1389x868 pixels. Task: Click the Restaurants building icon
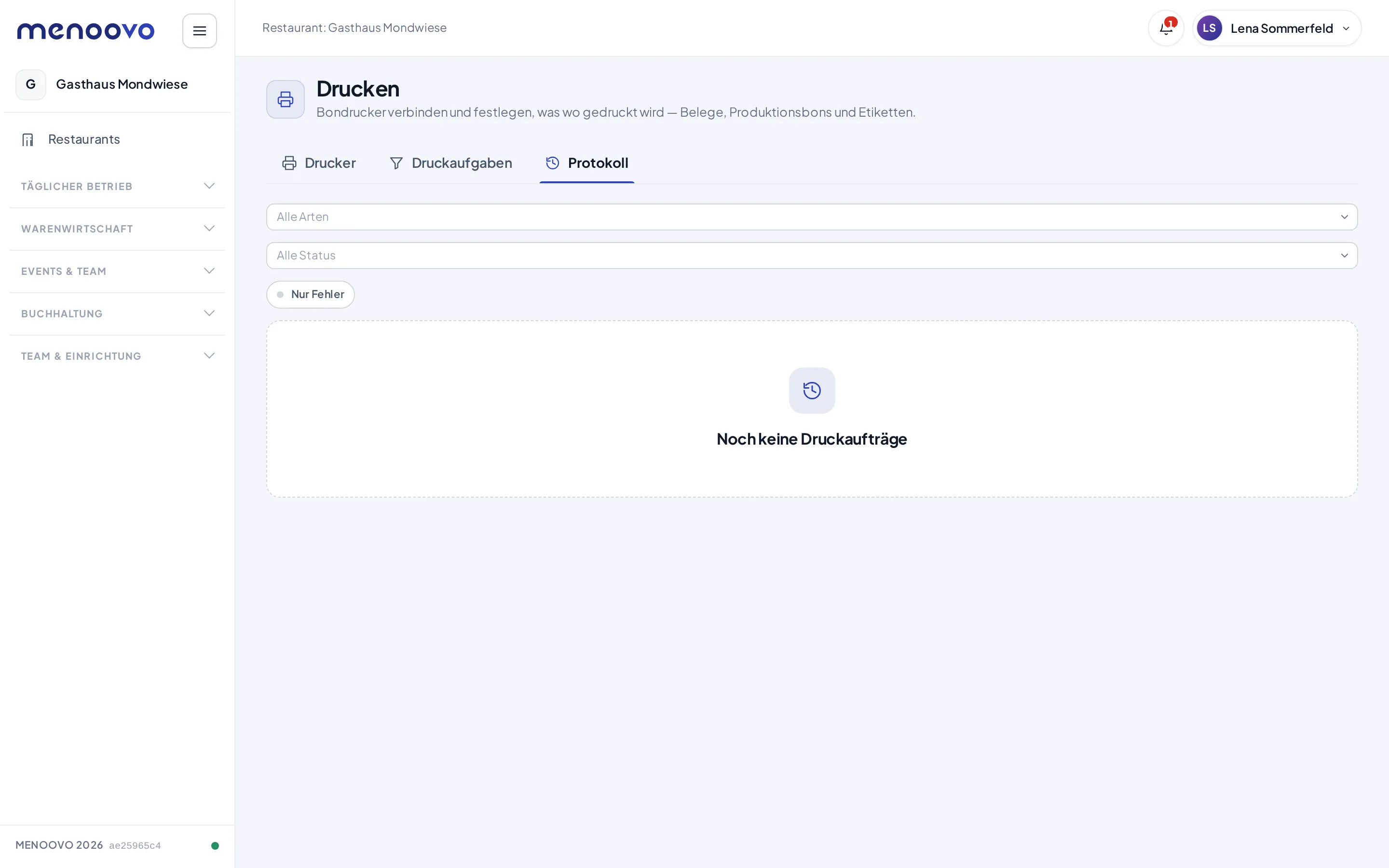(x=27, y=139)
